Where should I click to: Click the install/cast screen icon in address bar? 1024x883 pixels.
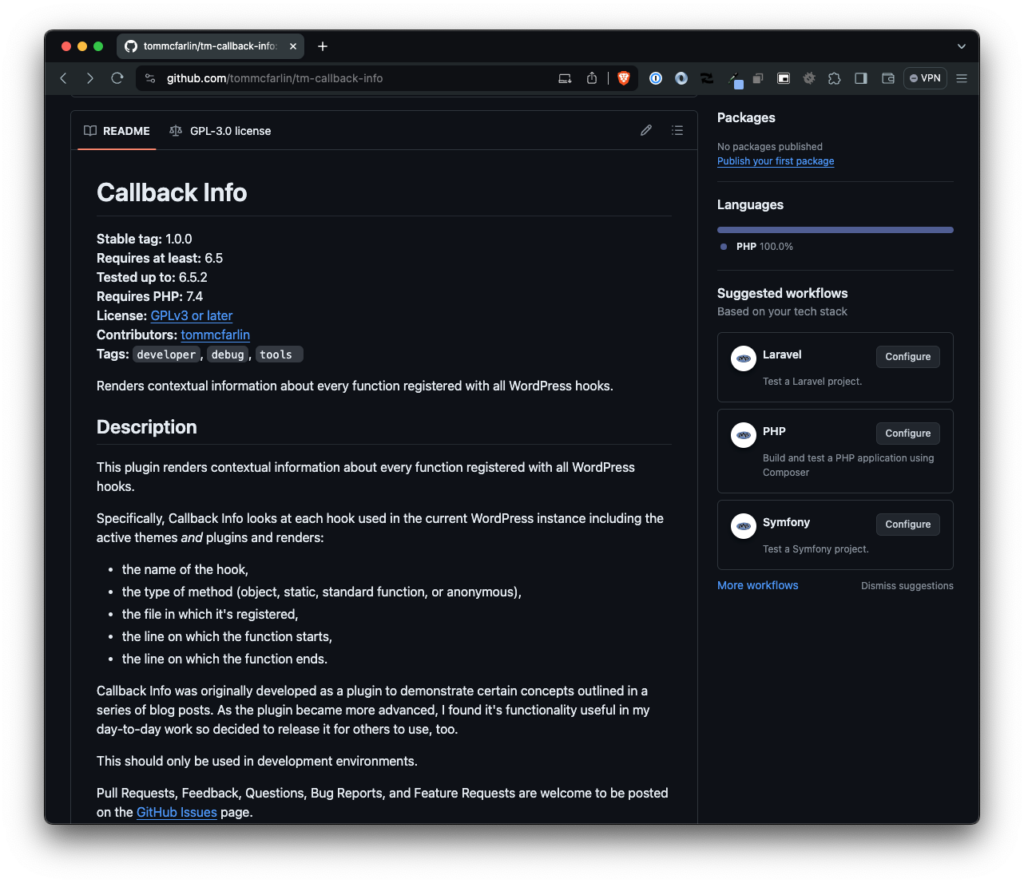click(x=565, y=78)
